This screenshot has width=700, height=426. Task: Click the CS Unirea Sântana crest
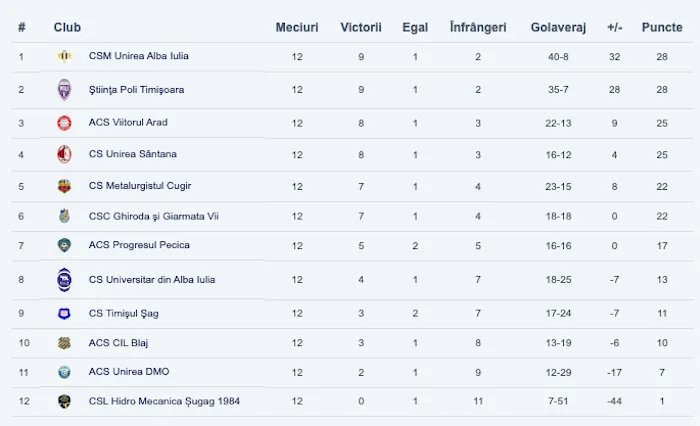point(64,154)
